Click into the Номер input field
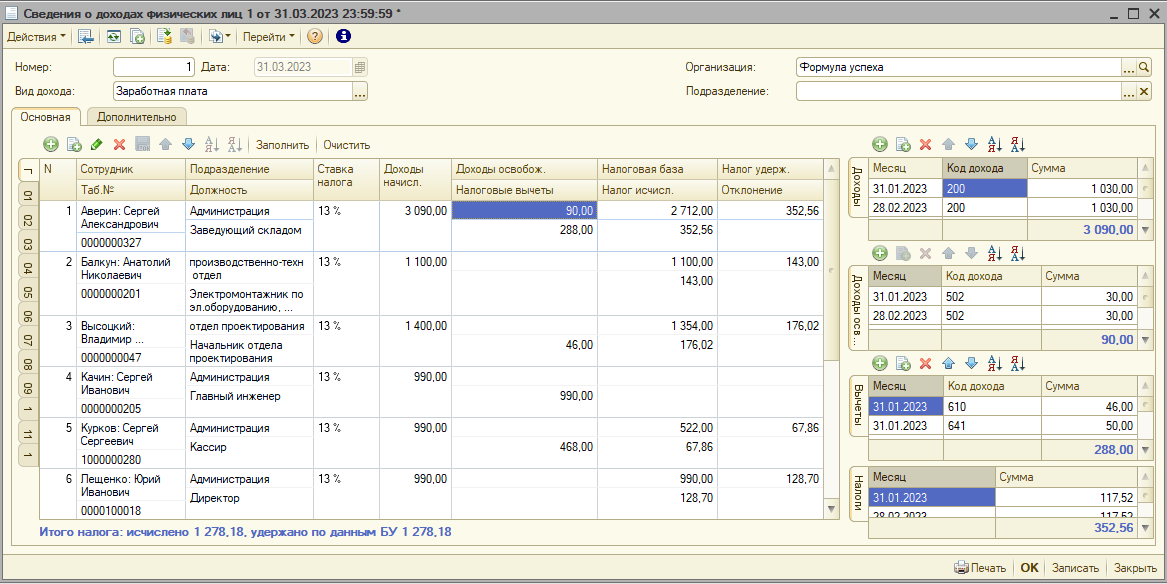The width and height of the screenshot is (1167, 584). [x=153, y=68]
